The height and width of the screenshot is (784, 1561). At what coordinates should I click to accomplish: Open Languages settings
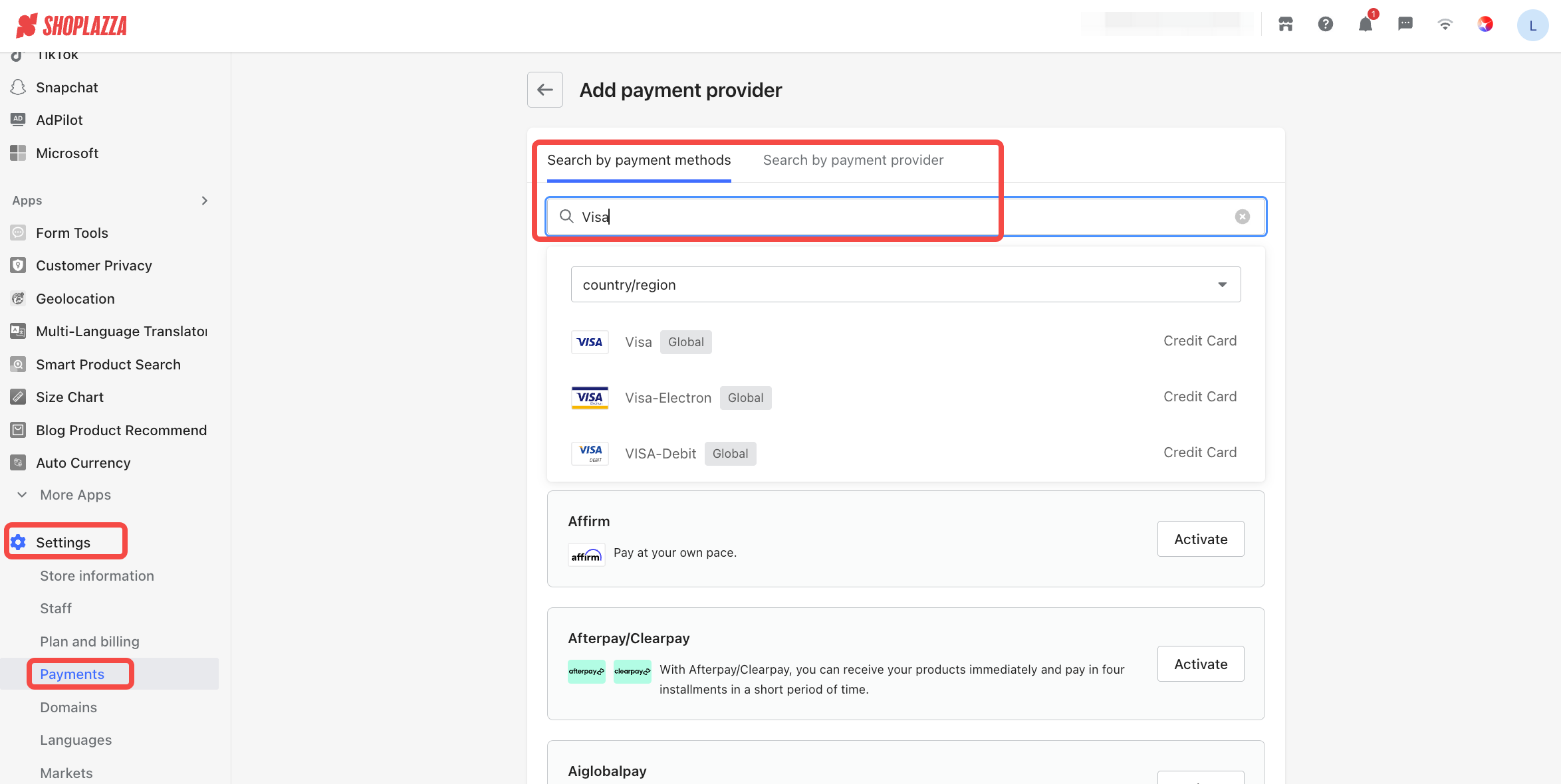(x=76, y=740)
